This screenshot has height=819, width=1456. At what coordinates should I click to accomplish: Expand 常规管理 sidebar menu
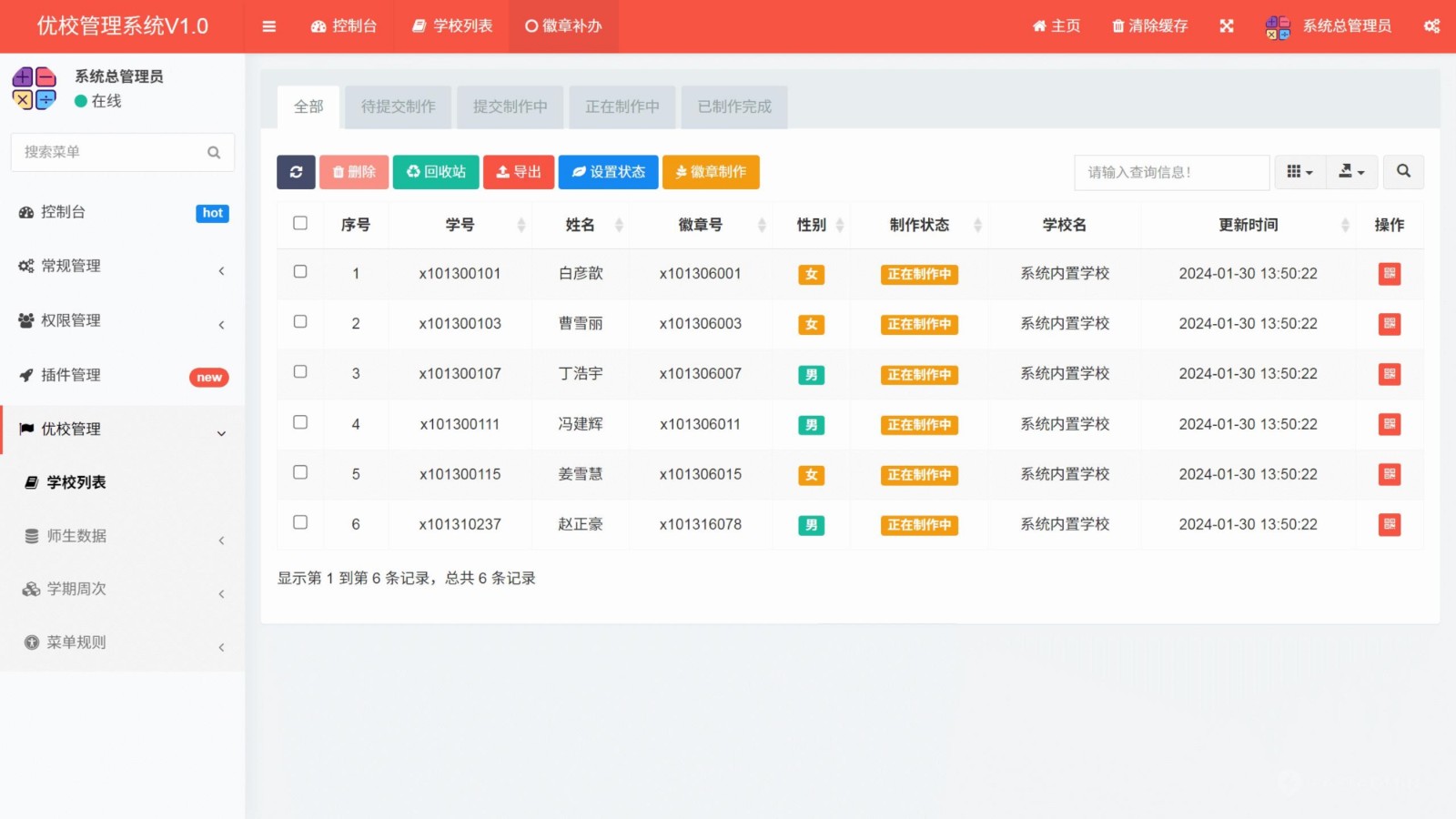[123, 267]
